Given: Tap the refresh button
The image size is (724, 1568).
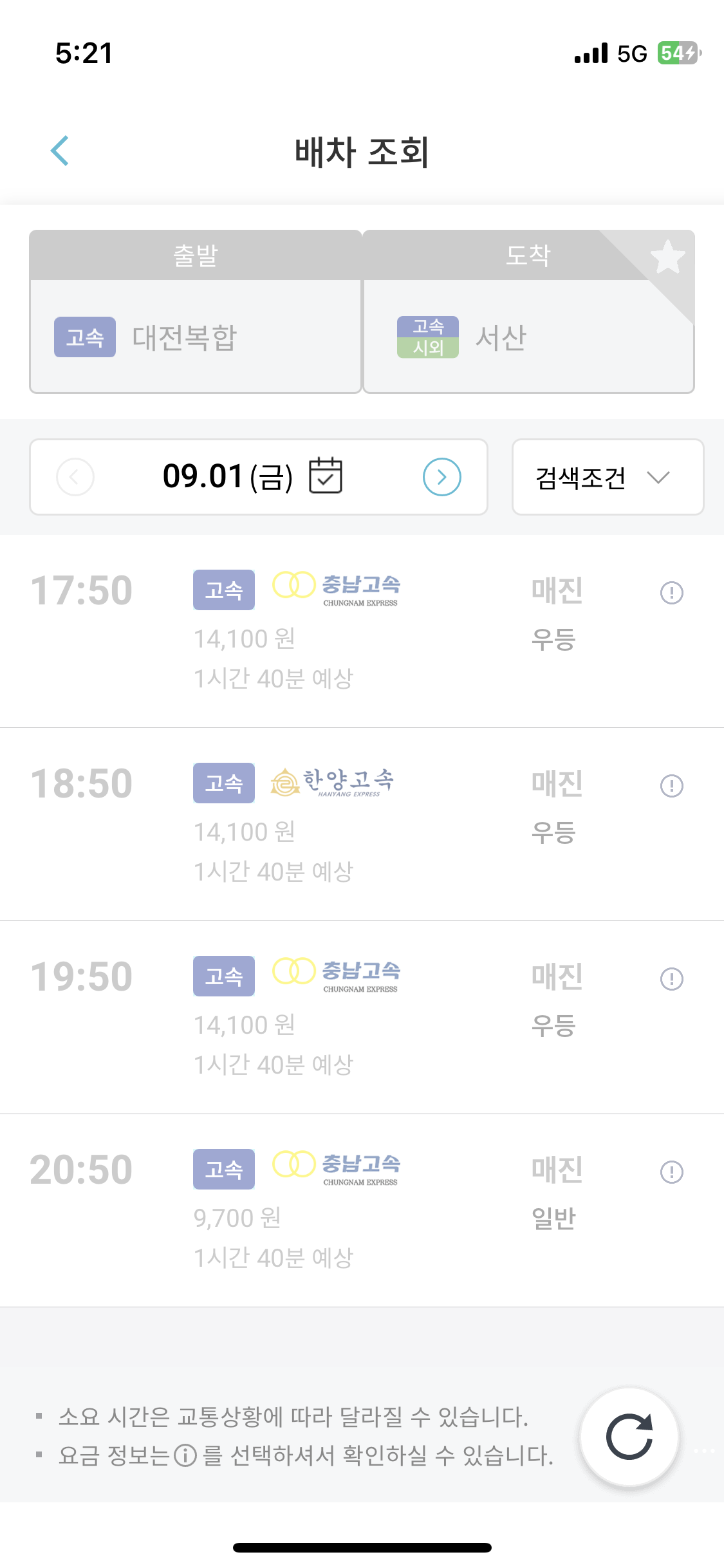Looking at the screenshot, I should coord(629,1437).
